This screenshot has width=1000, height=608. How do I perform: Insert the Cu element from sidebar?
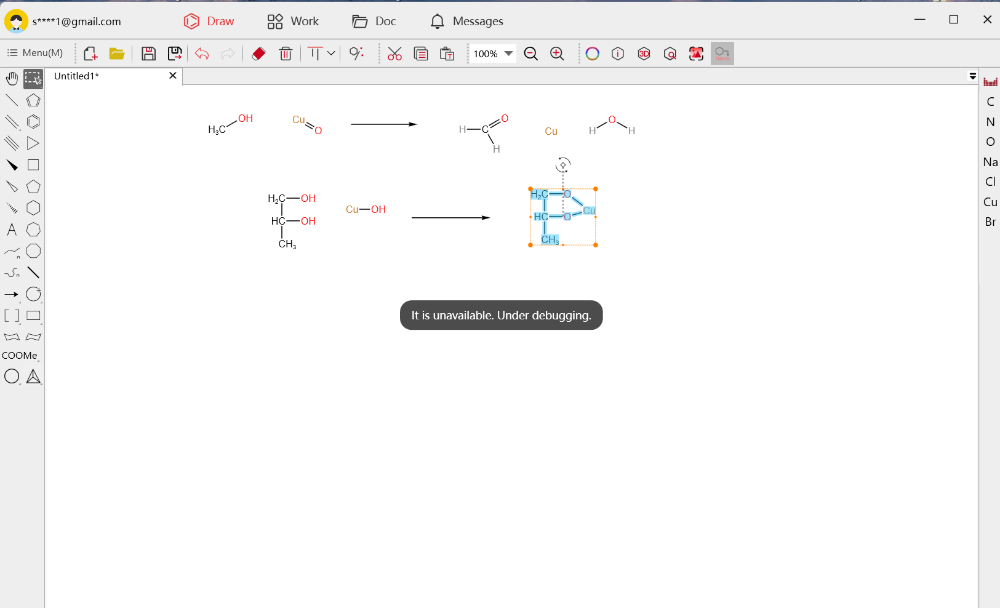click(x=990, y=202)
